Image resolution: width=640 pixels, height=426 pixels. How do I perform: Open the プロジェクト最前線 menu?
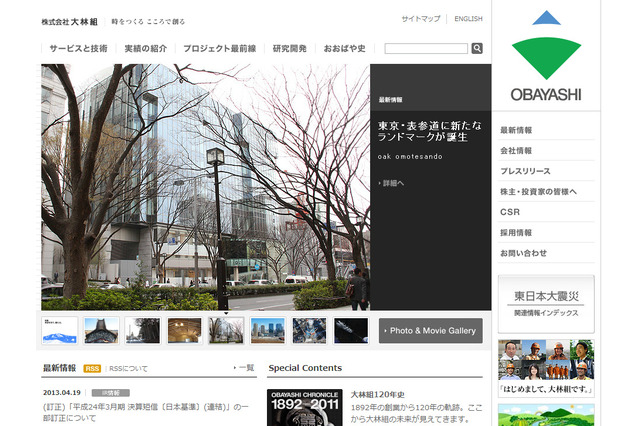(x=217, y=48)
